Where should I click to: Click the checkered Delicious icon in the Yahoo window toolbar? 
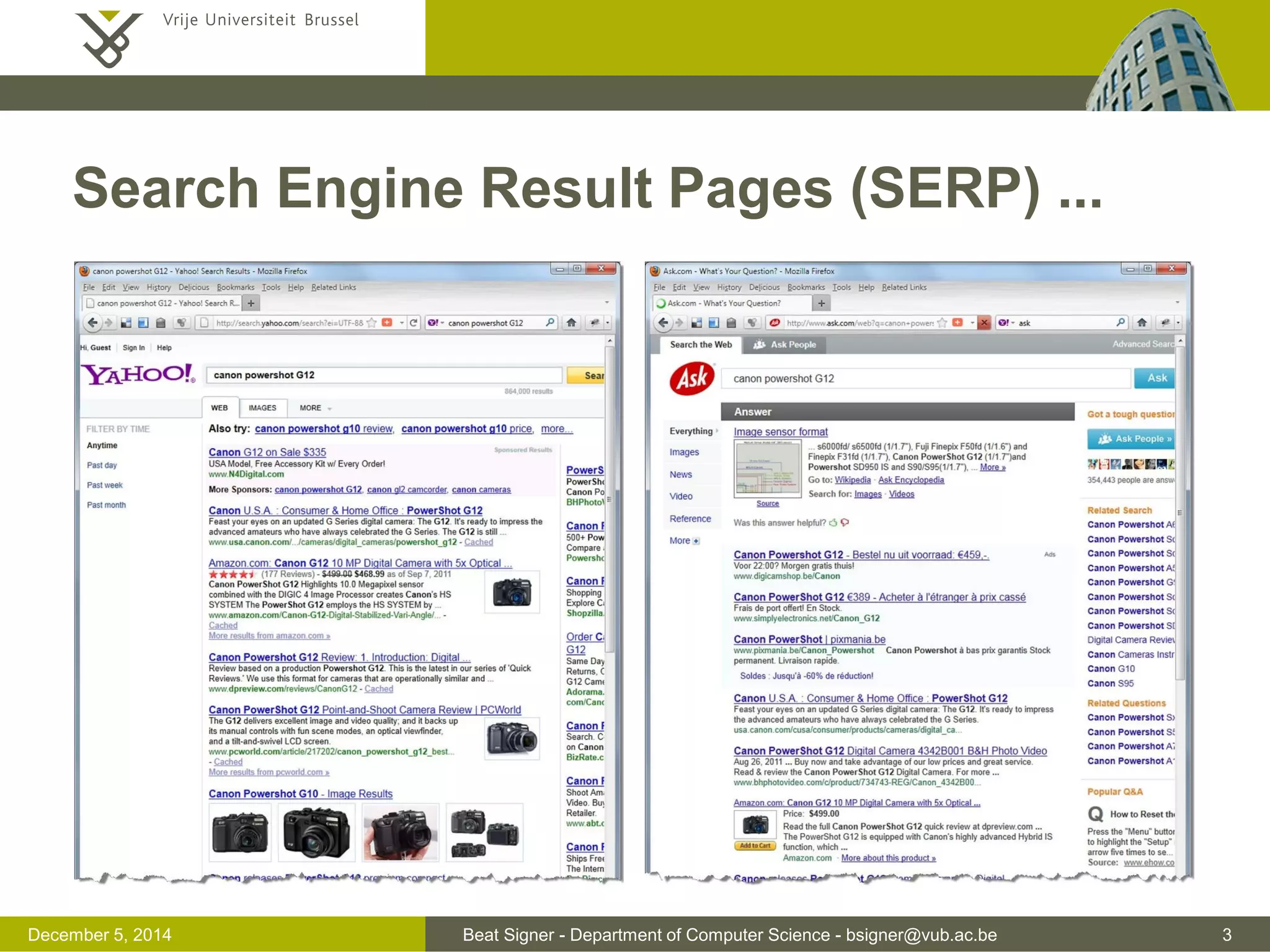click(x=126, y=322)
